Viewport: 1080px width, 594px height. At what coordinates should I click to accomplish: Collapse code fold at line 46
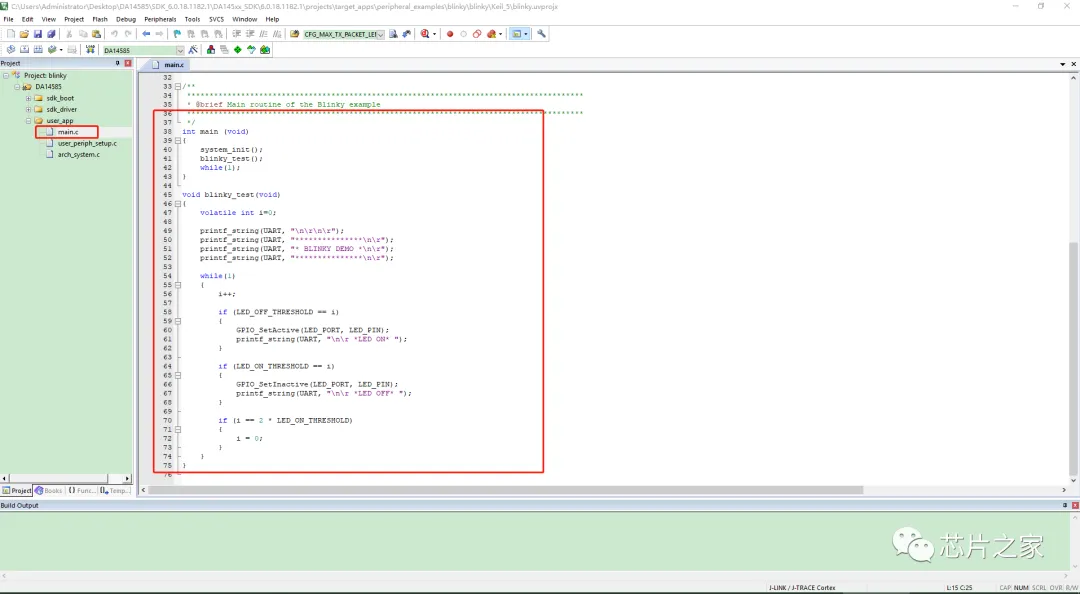[178, 203]
